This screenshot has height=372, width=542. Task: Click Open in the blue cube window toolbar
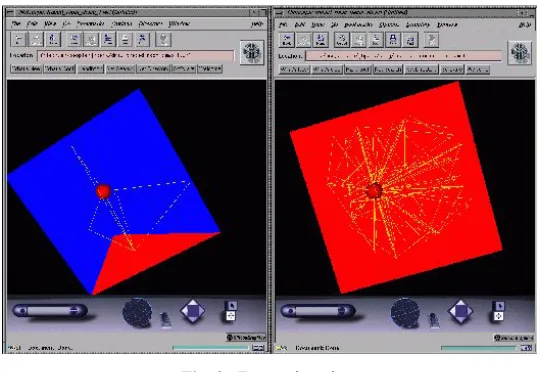108,39
